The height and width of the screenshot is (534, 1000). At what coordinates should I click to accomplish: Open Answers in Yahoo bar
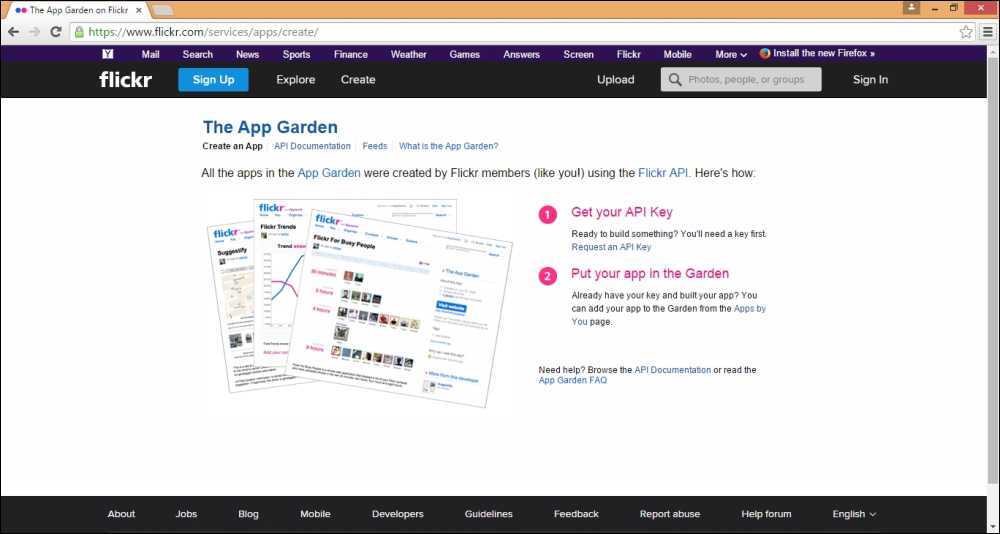point(522,54)
